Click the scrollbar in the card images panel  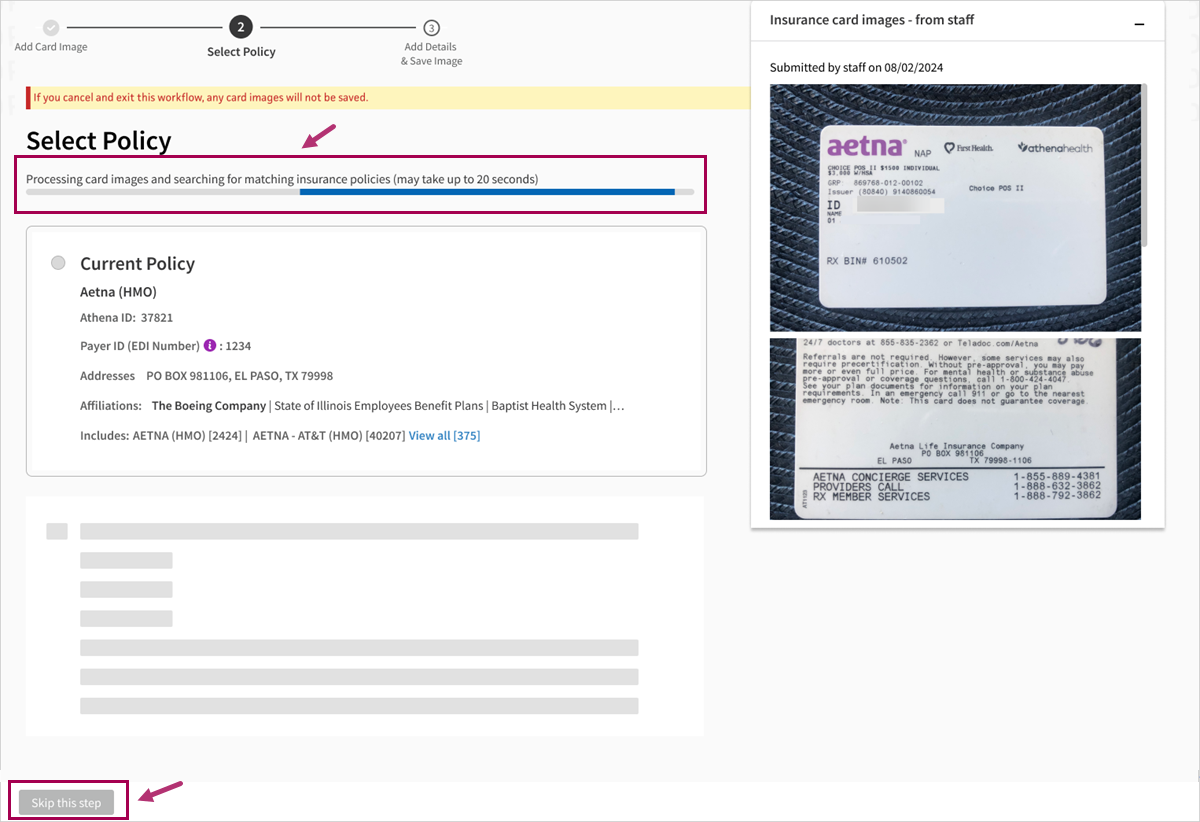[x=1144, y=165]
